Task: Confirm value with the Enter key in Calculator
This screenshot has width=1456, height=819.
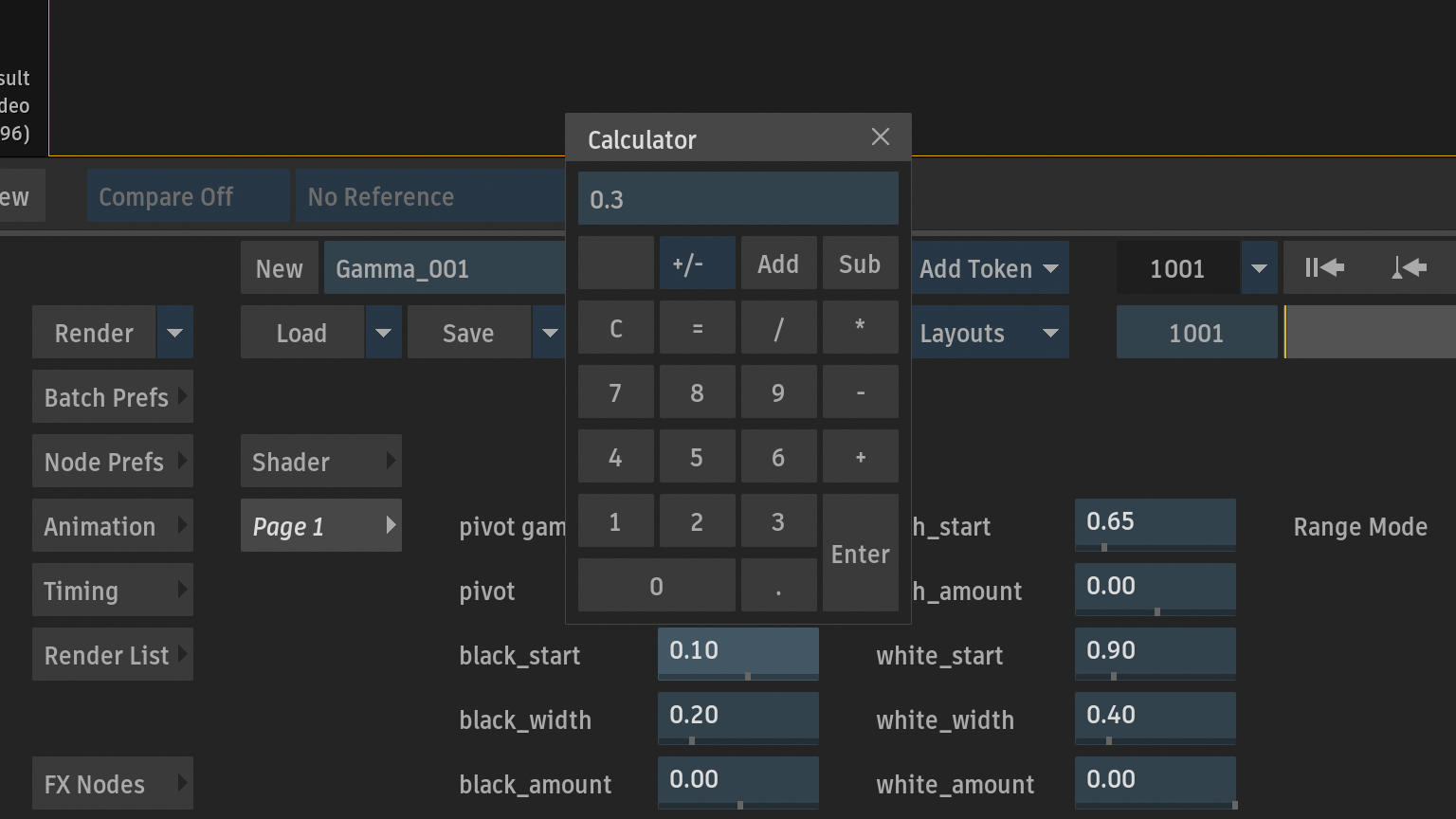Action: pos(861,553)
